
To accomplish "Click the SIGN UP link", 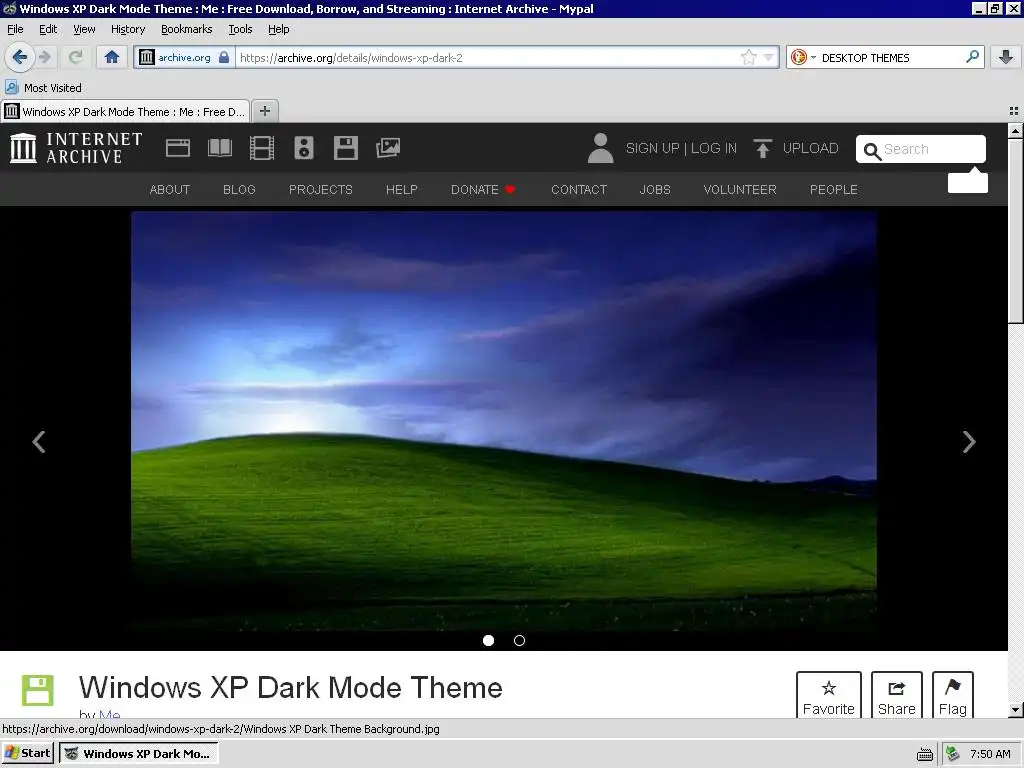I will click(652, 148).
